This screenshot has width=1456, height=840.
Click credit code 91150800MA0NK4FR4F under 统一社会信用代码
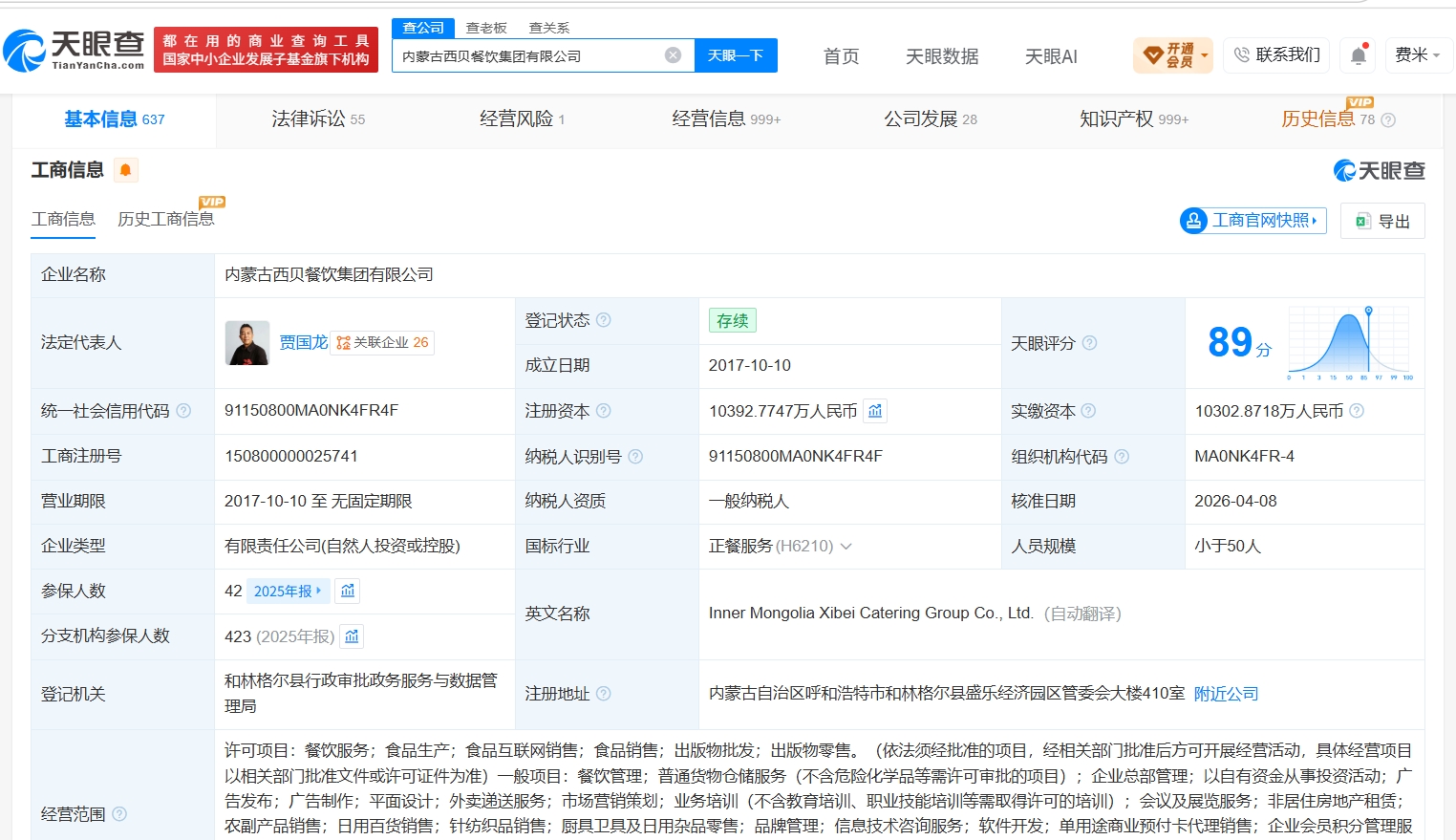click(x=311, y=411)
